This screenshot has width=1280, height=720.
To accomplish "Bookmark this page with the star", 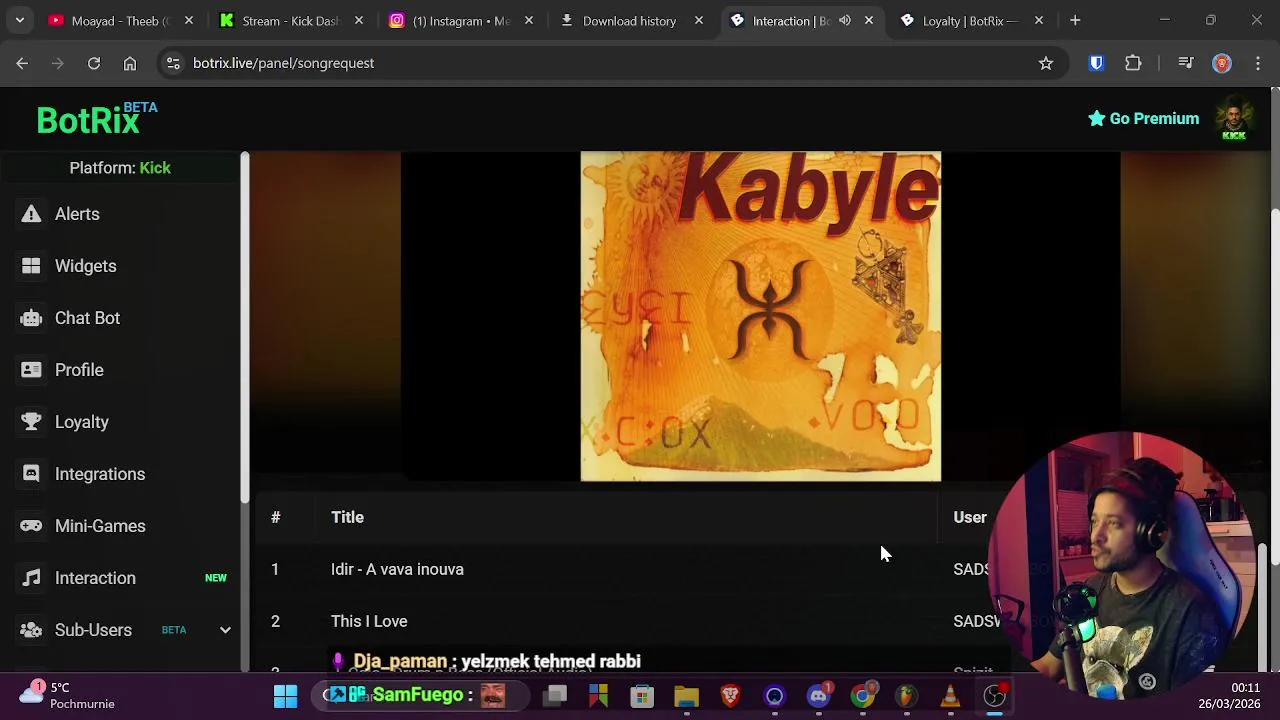I will tap(1046, 63).
